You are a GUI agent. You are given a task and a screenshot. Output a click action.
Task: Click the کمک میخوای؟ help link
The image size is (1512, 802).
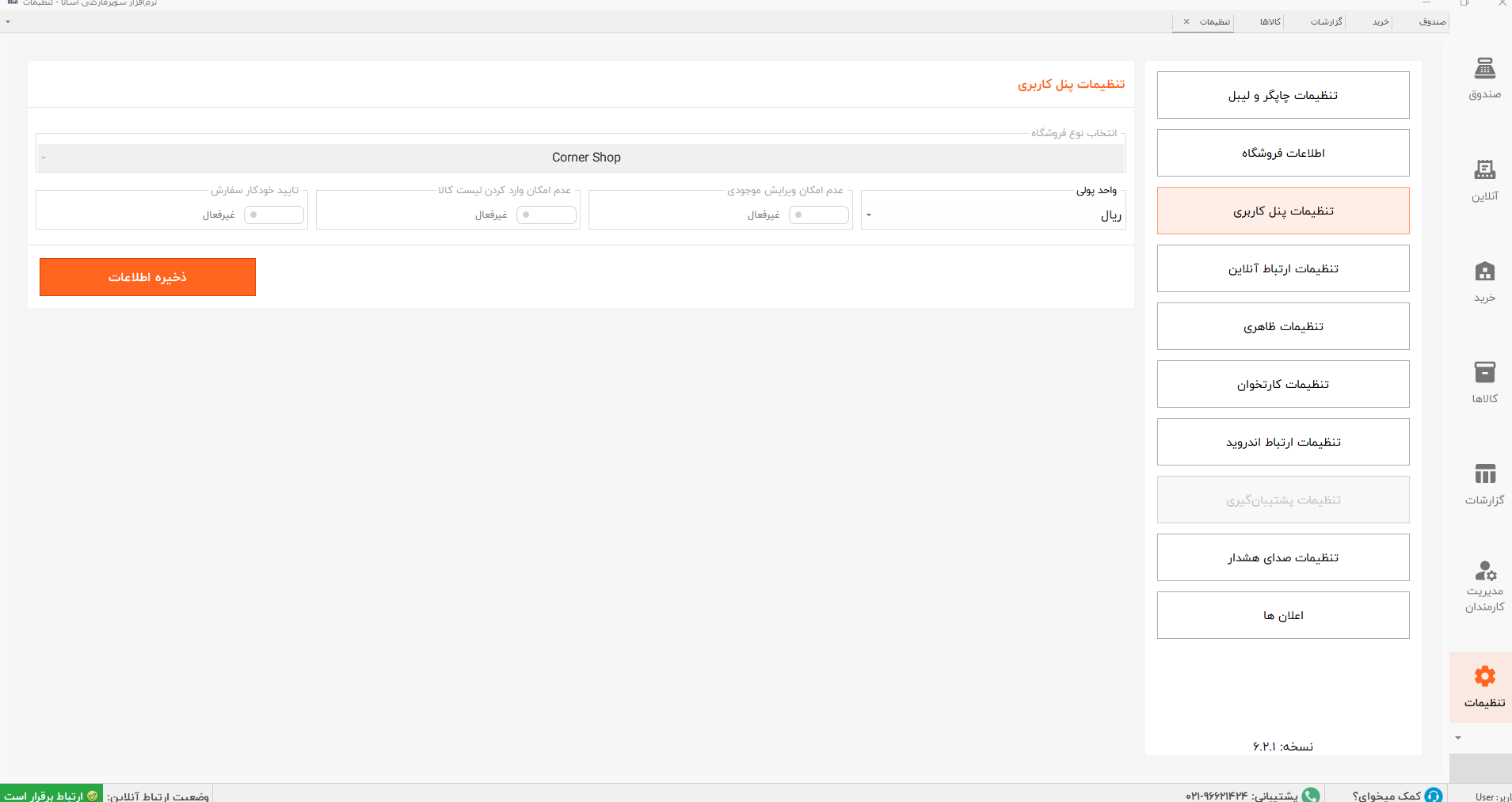pos(1386,796)
